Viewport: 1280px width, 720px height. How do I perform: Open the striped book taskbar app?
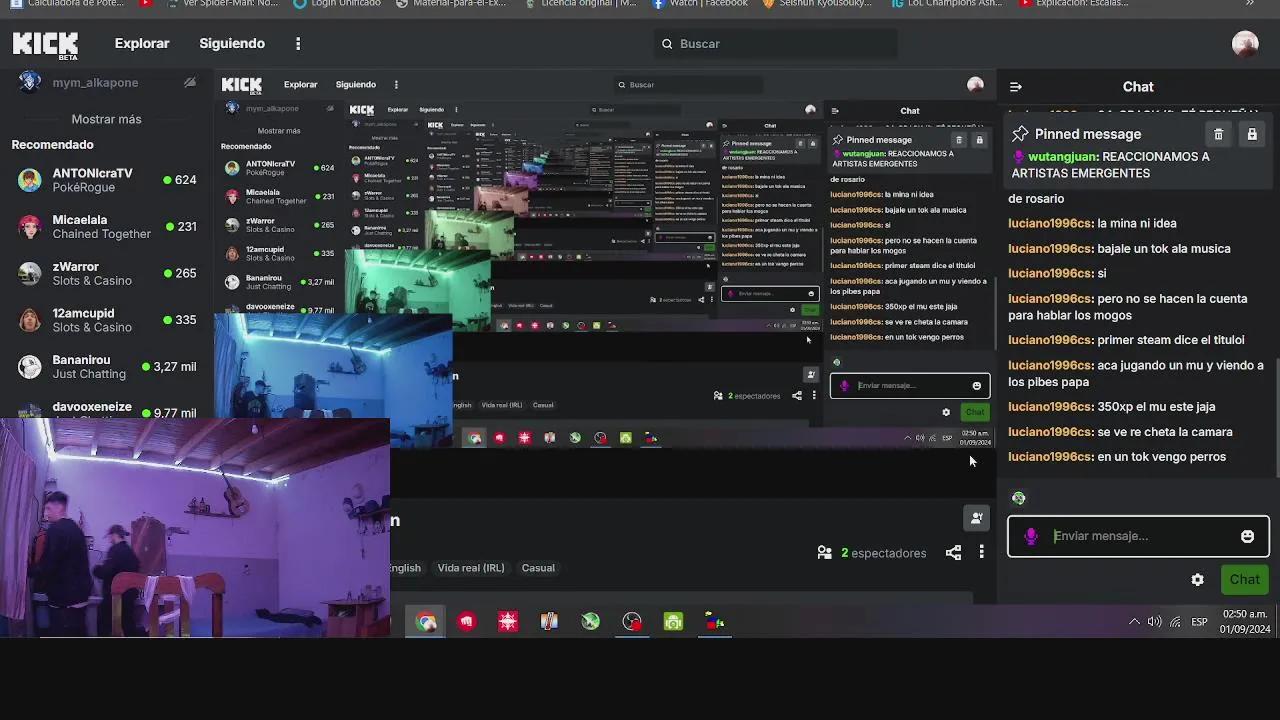(549, 622)
